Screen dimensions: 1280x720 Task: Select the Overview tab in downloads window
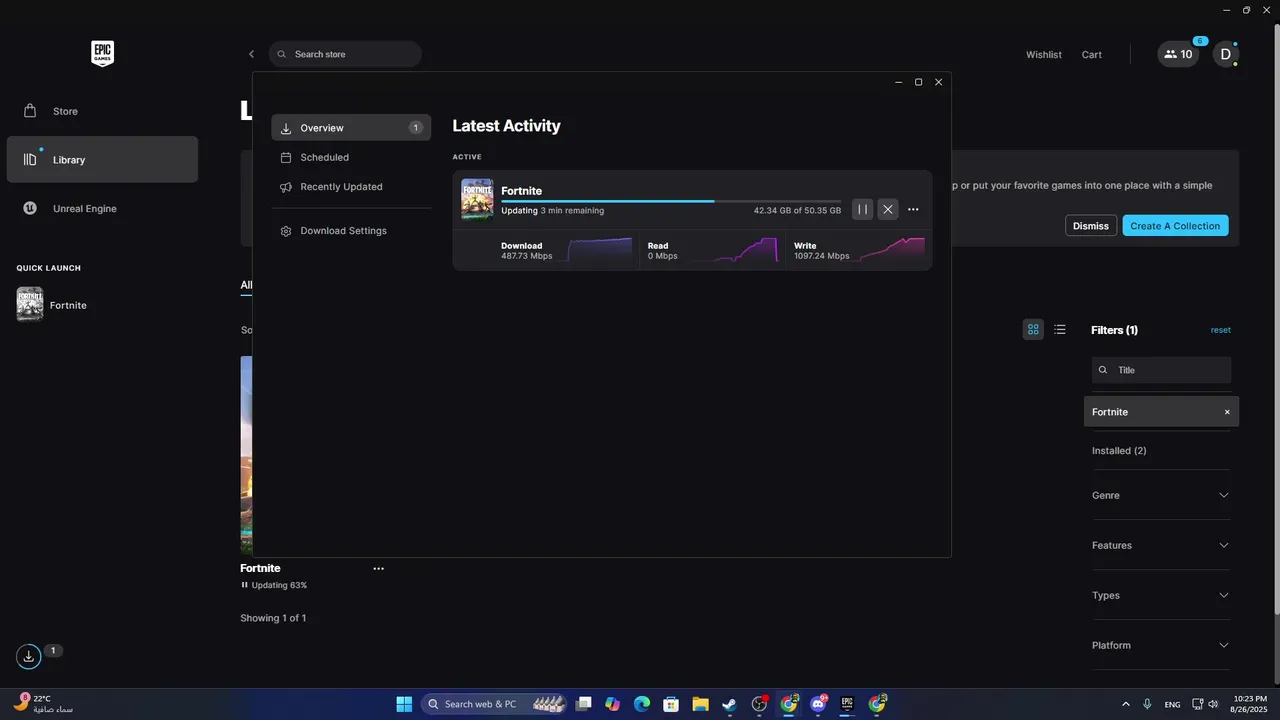tap(351, 128)
